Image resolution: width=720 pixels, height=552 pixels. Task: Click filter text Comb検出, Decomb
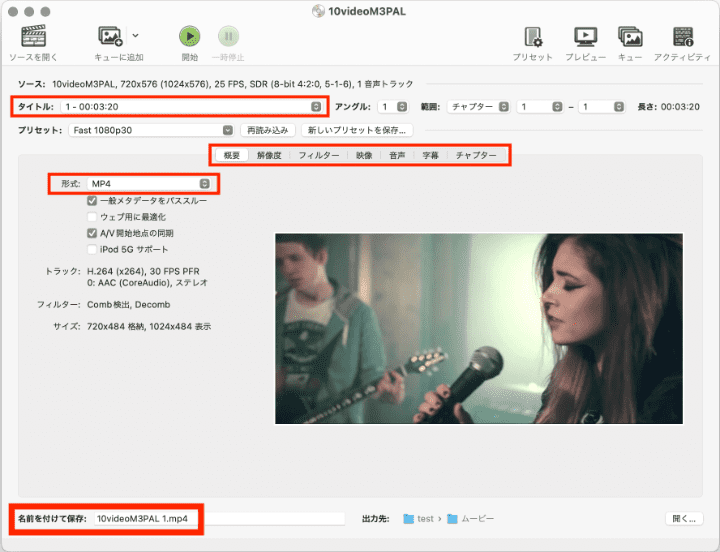(129, 304)
